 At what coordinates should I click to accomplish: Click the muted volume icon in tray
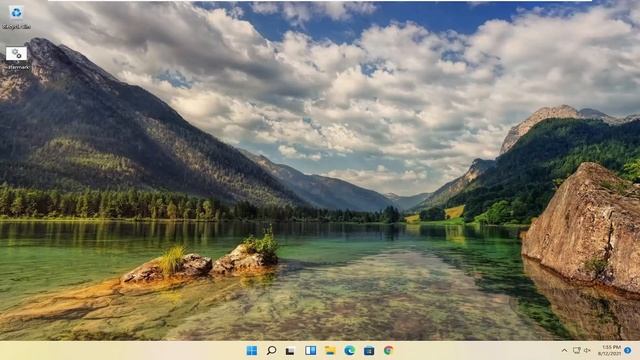[x=587, y=351]
